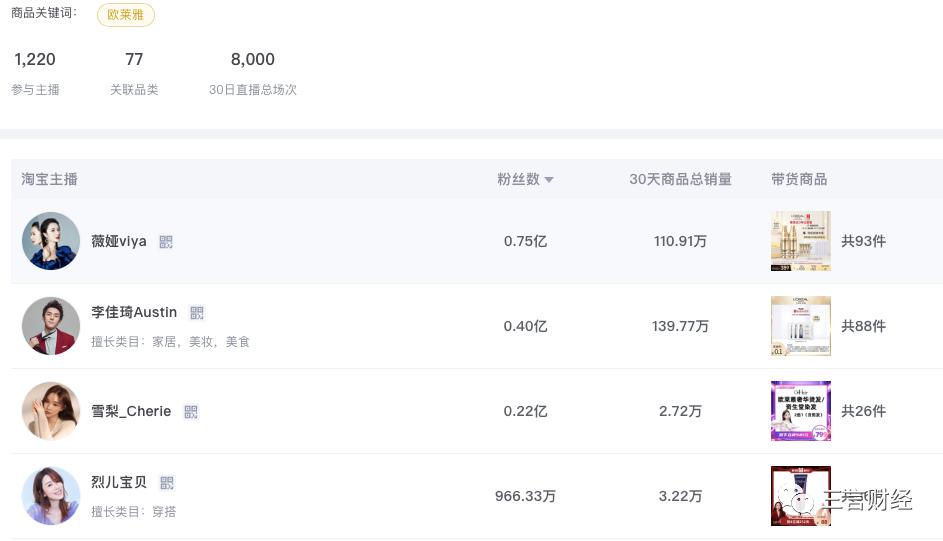View 雪梨_Cherie purple product thumbnail
Image resolution: width=943 pixels, height=541 pixels.
pyautogui.click(x=800, y=411)
